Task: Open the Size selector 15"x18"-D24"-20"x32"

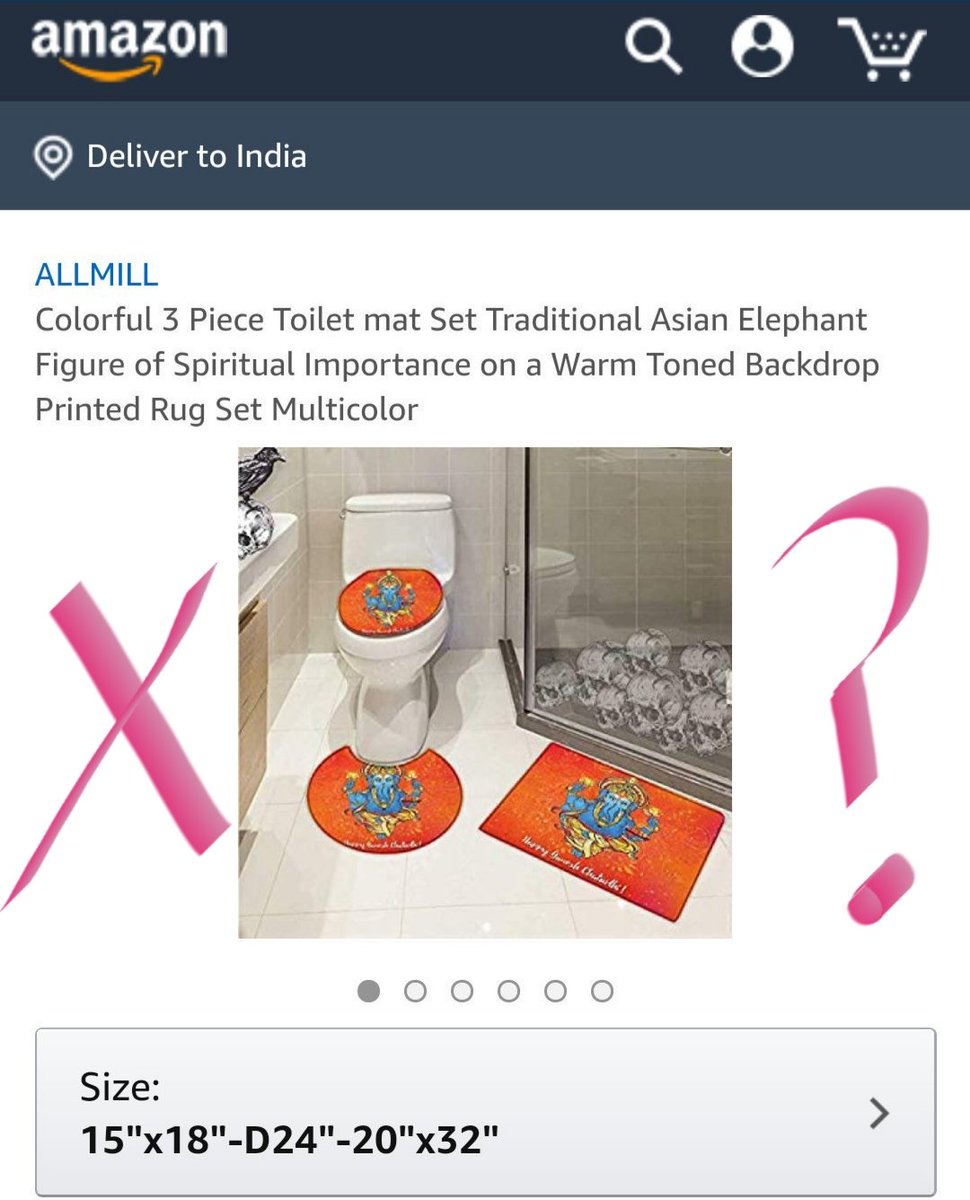Action: coord(485,1112)
